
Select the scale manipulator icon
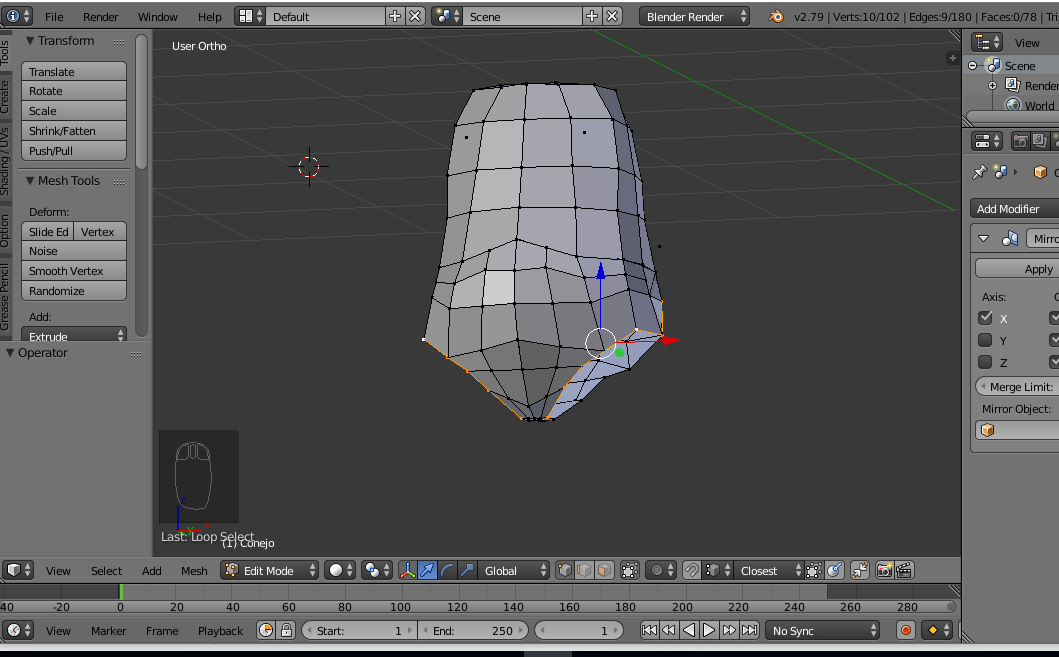[467, 571]
